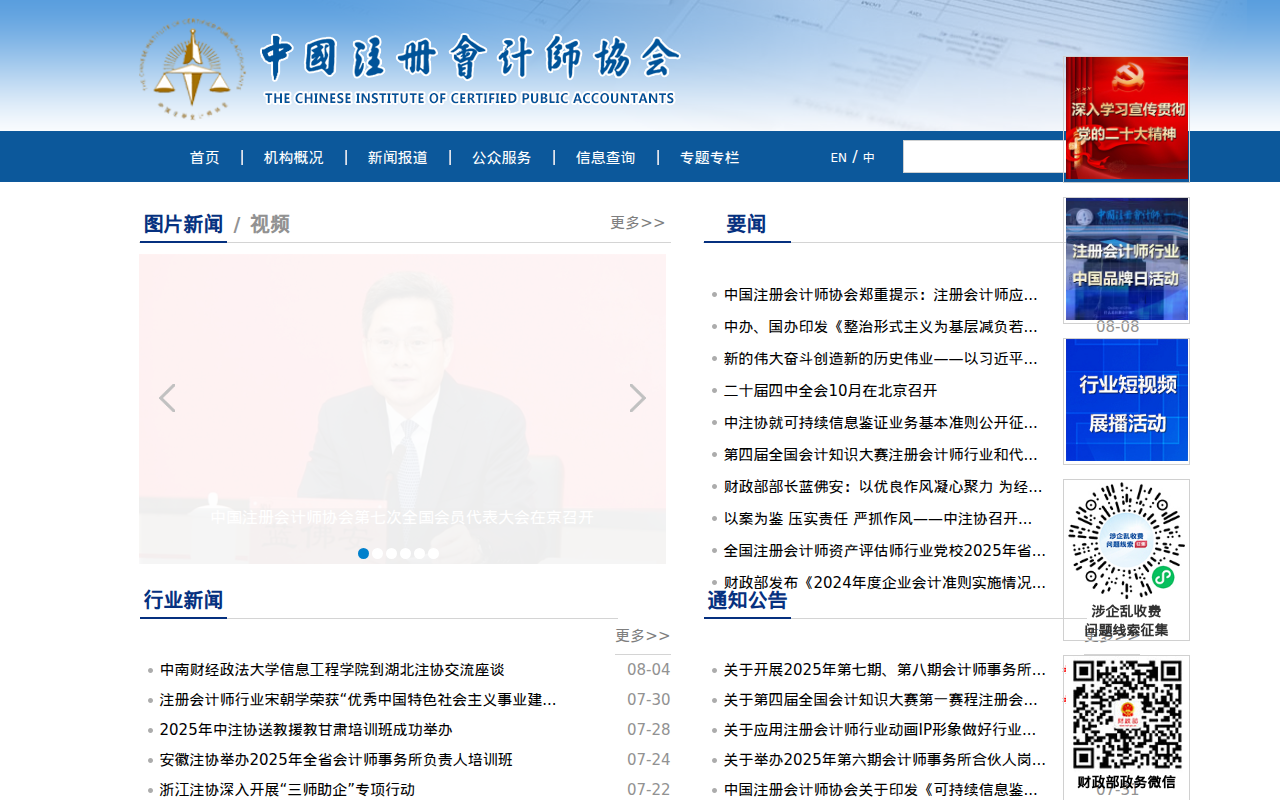Screen dimensions: 1280x800
Task: Open the 通知公告 section heading
Action: 748,600
